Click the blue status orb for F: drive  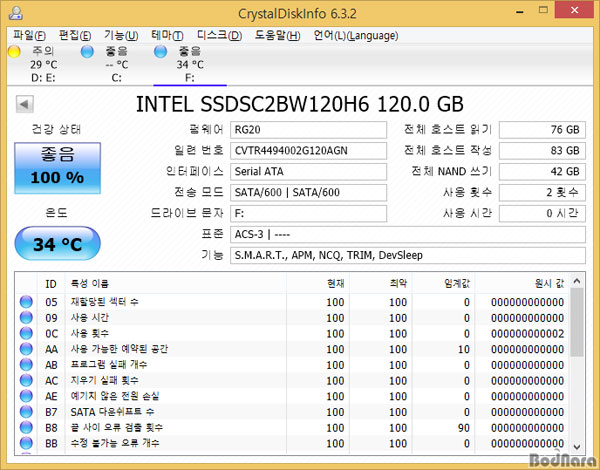tap(160, 51)
